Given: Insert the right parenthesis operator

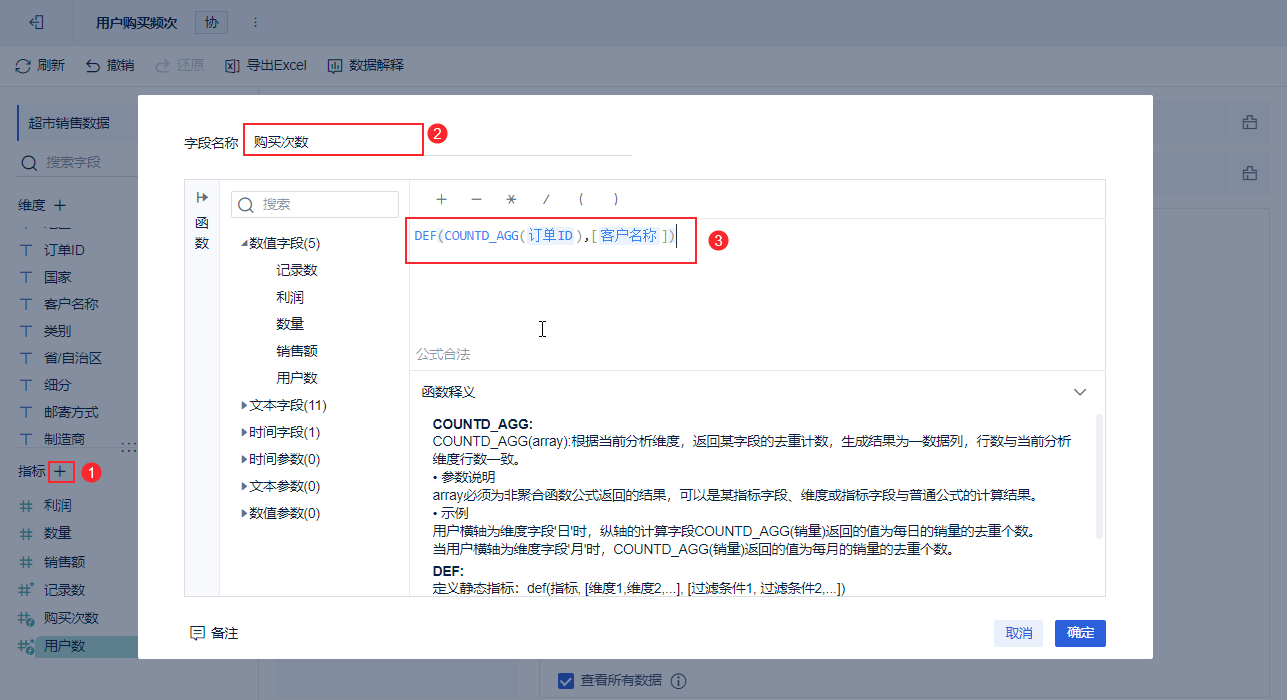Looking at the screenshot, I should click(x=616, y=199).
